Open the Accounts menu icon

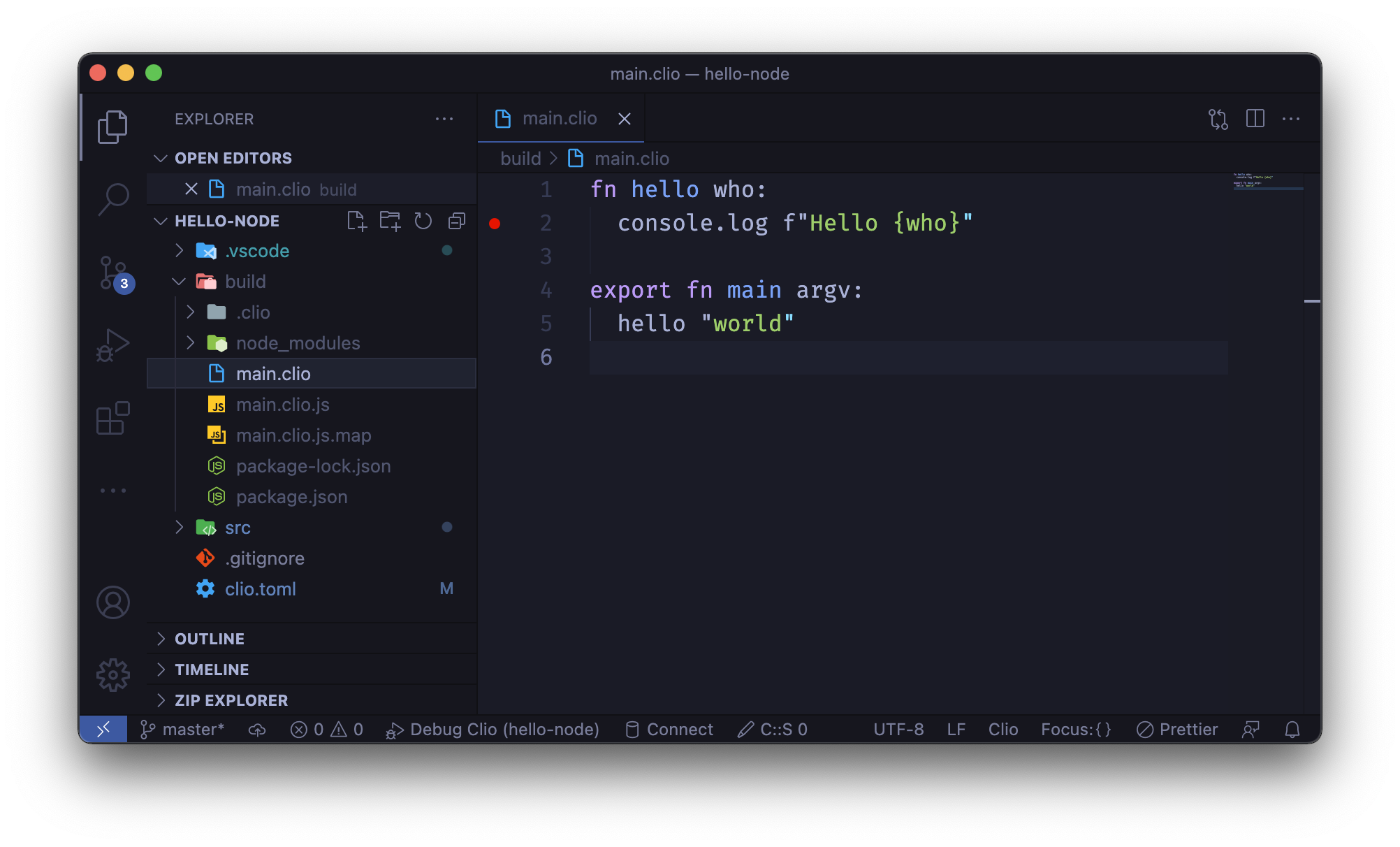click(112, 602)
